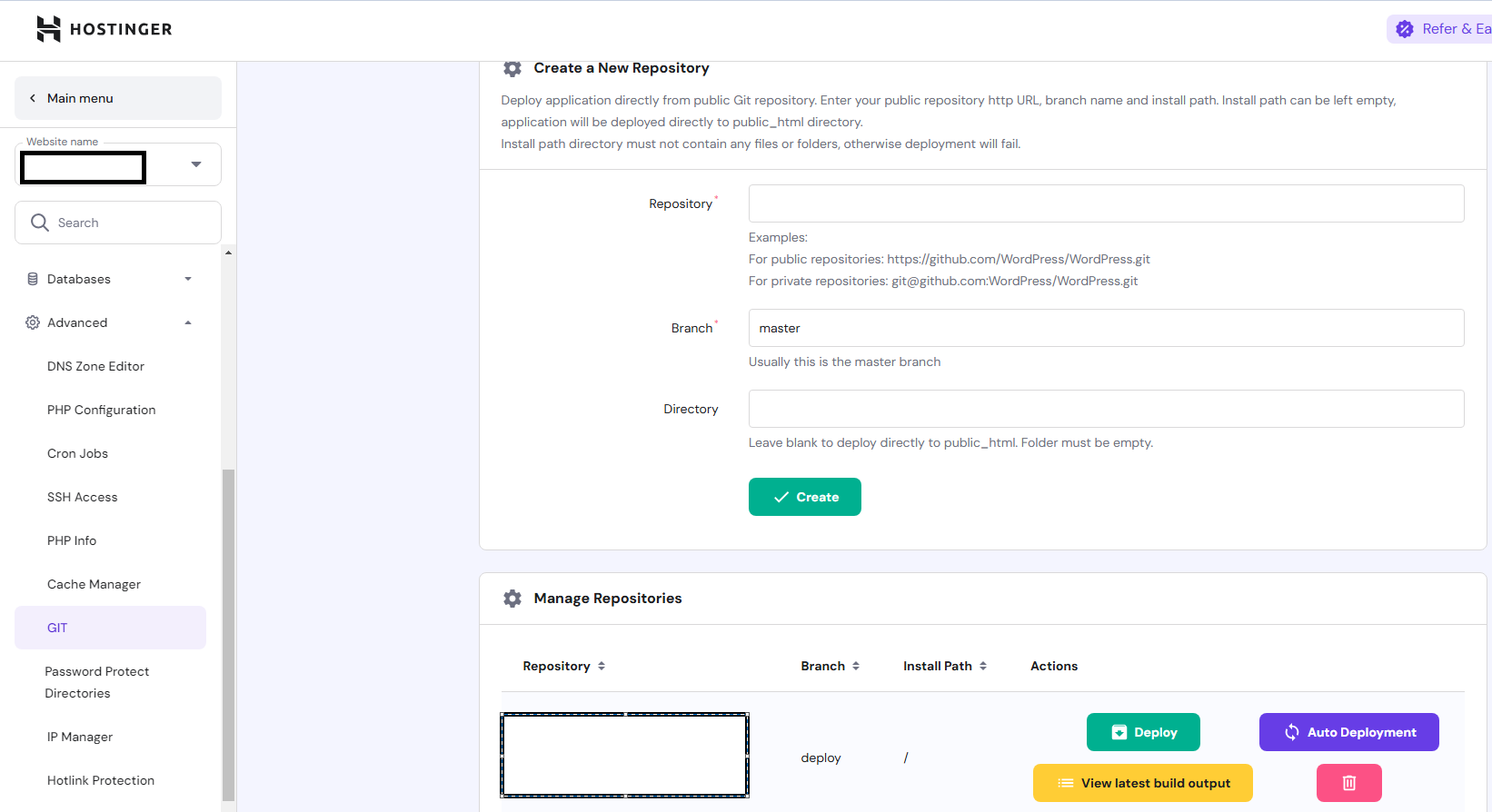Select SSH Access in the sidebar
The width and height of the screenshot is (1492, 812).
83,497
